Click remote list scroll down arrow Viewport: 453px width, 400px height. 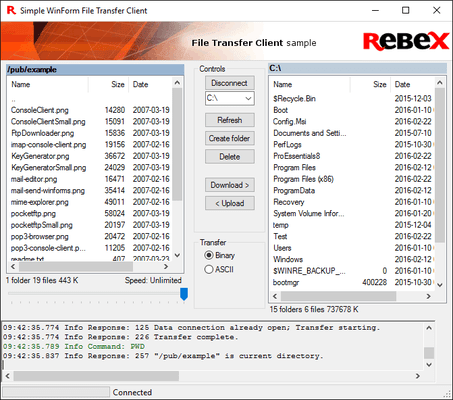click(x=177, y=255)
